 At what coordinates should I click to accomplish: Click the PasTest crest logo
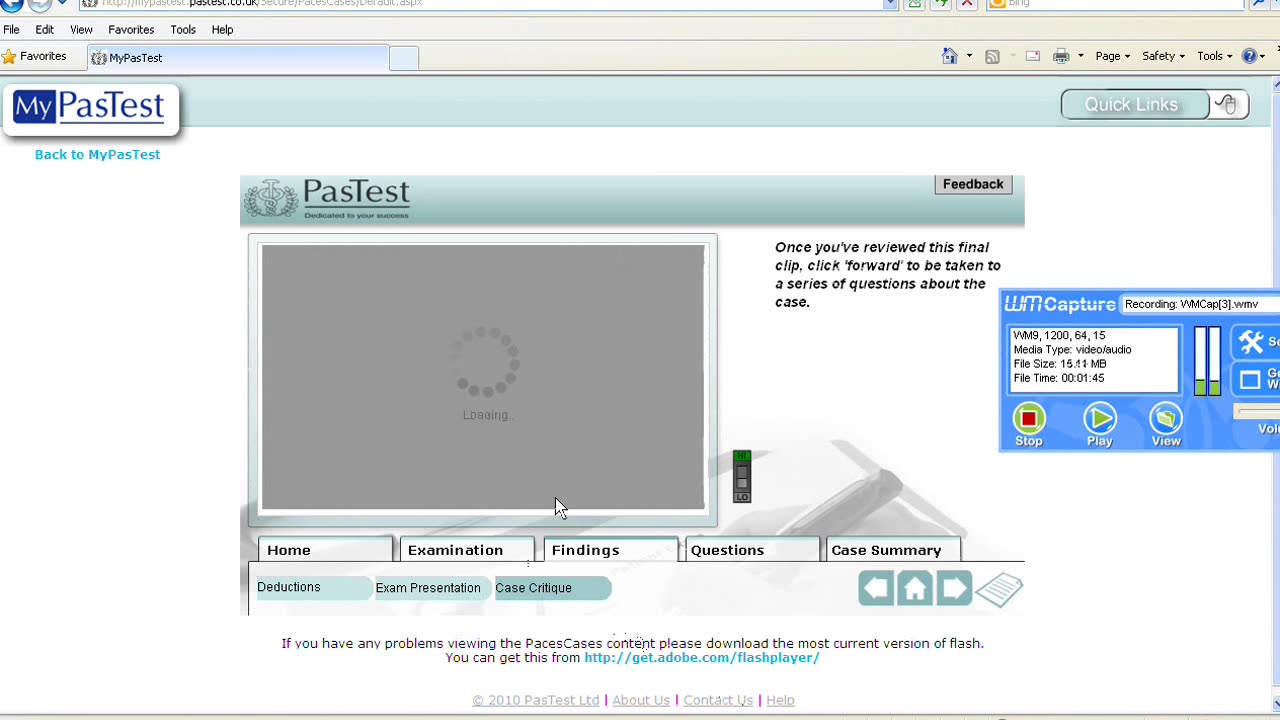tap(327, 198)
